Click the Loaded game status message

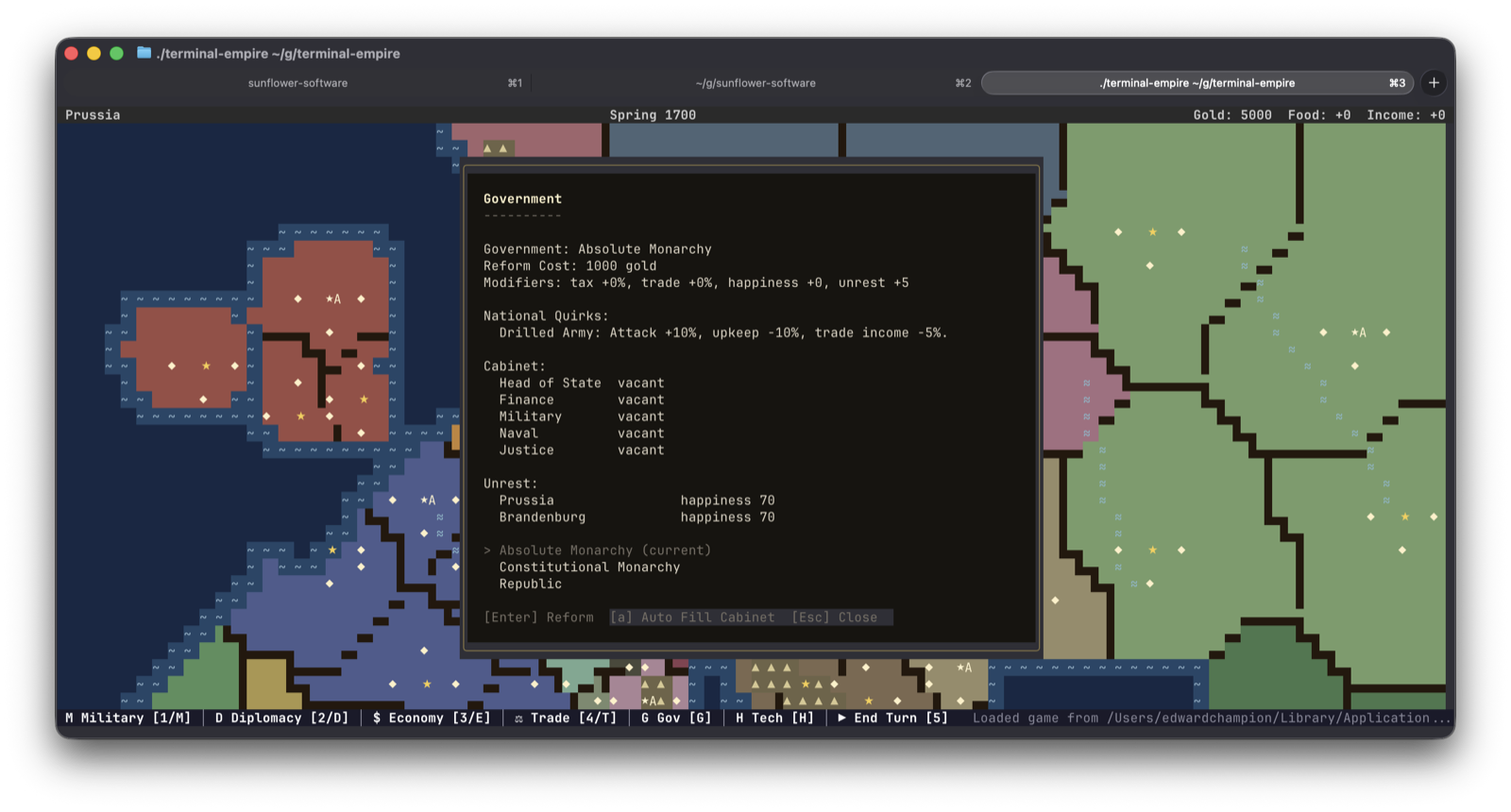pos(1212,719)
